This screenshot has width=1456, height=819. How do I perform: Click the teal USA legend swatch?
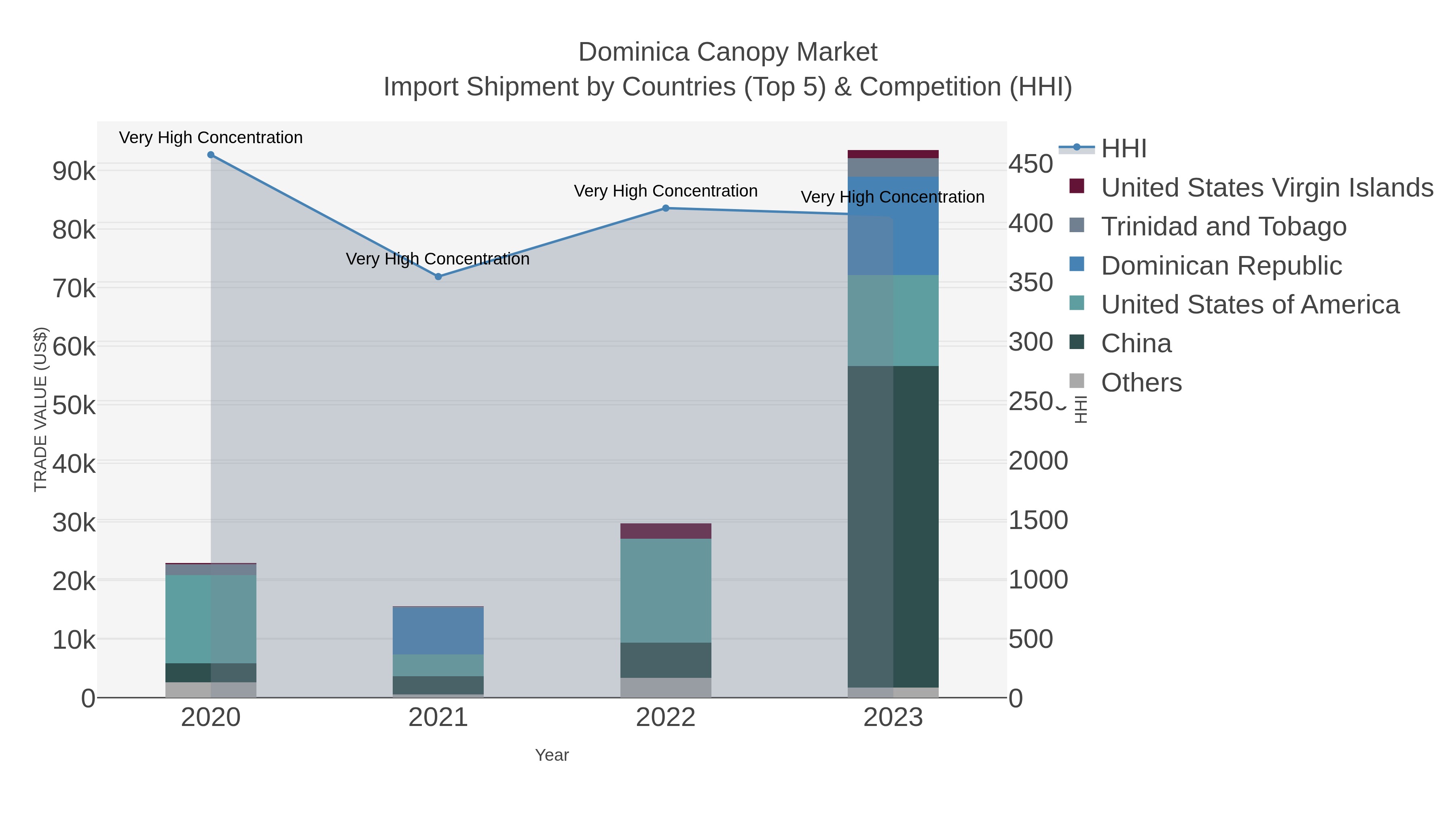click(x=1077, y=303)
